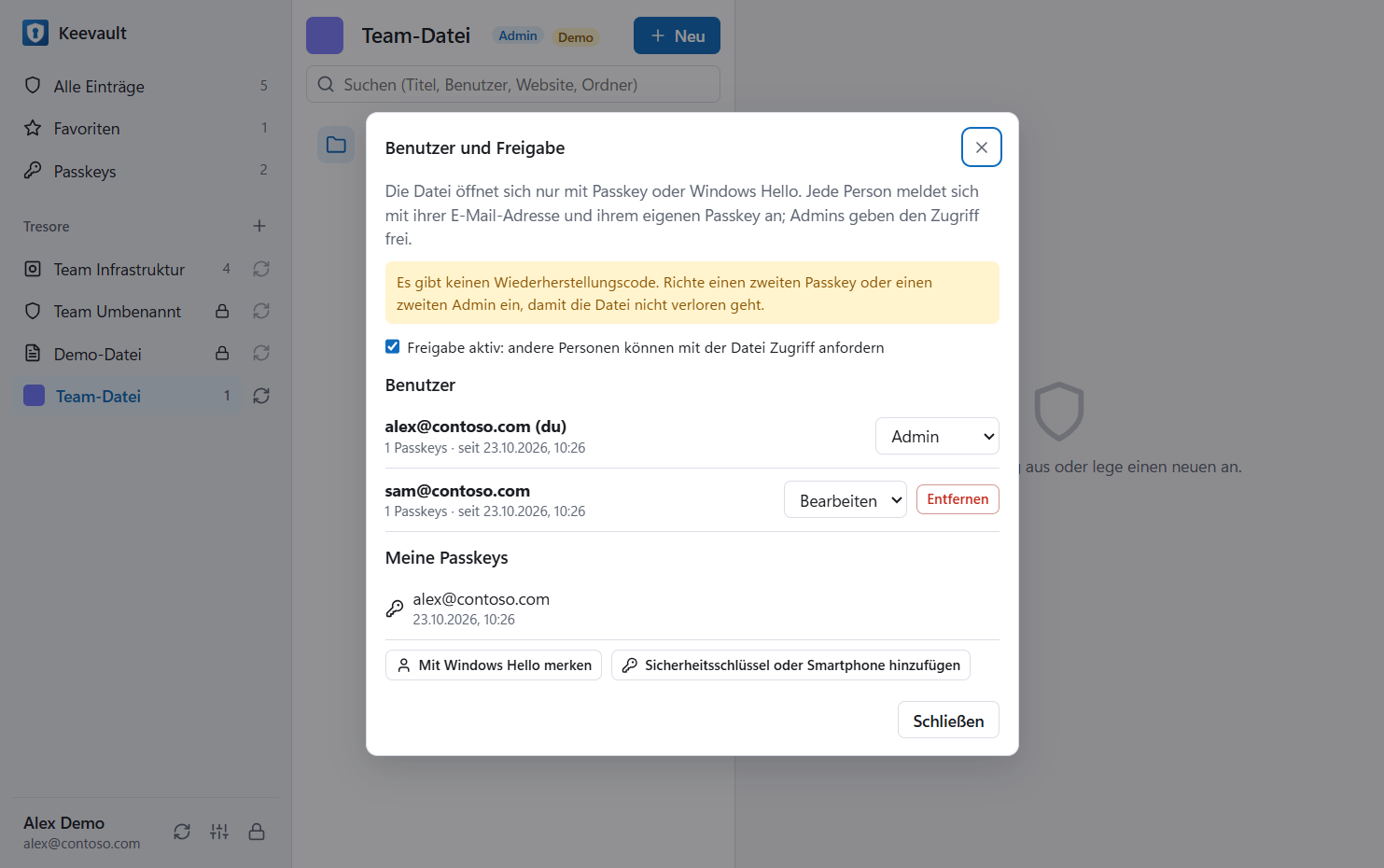Sync the Team Umbenannt vault

click(261, 311)
